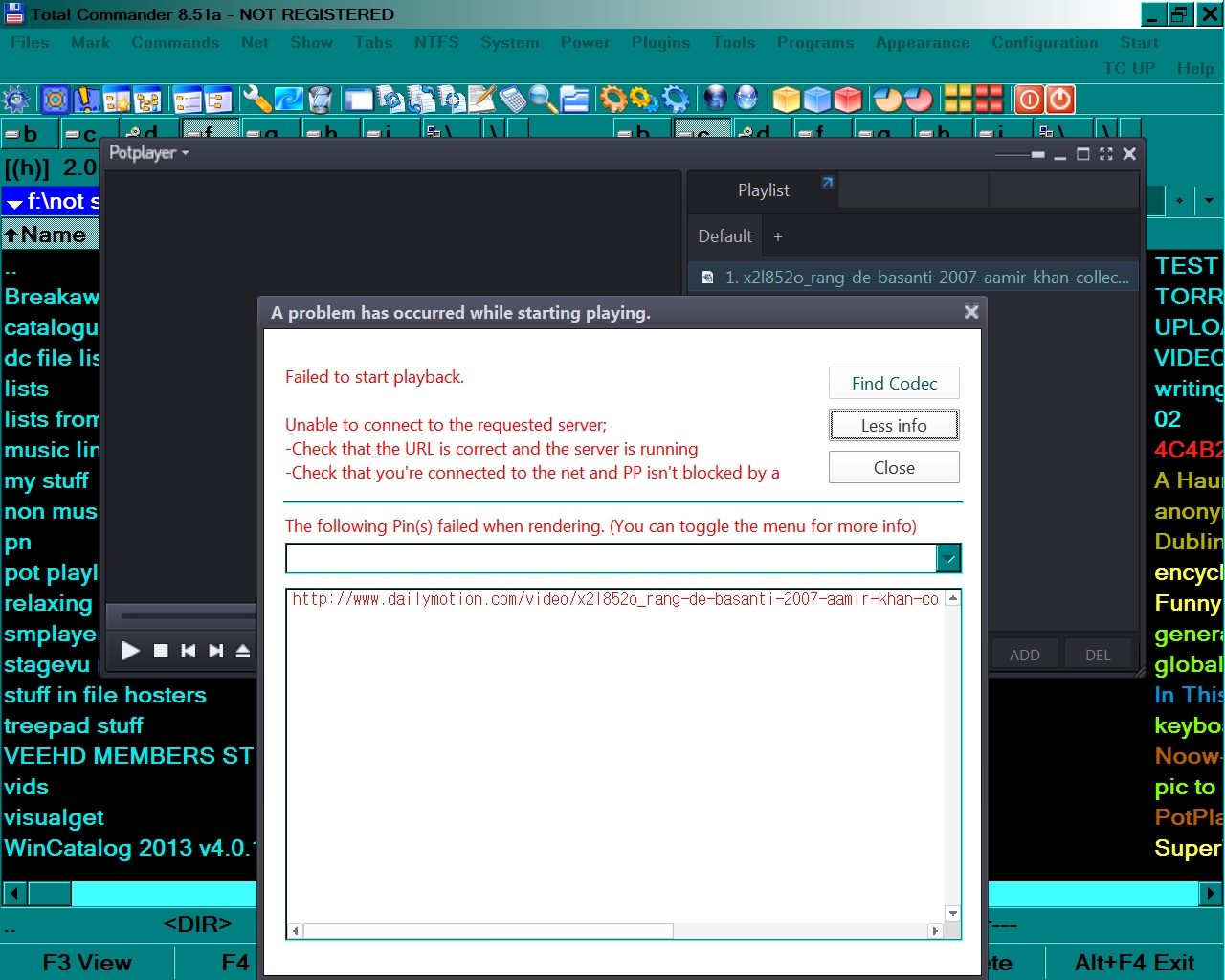Click the blue folder toolbar icon

(574, 99)
